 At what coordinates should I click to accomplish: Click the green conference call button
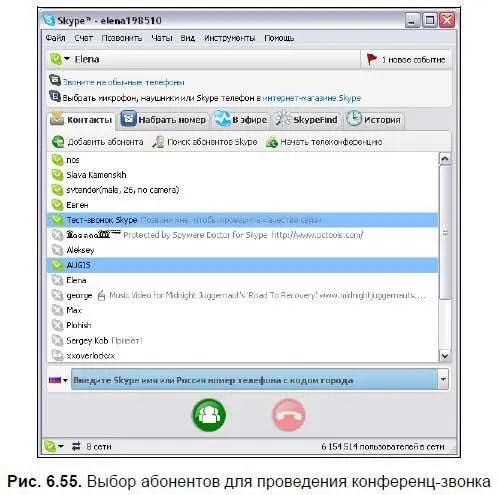[x=209, y=415]
